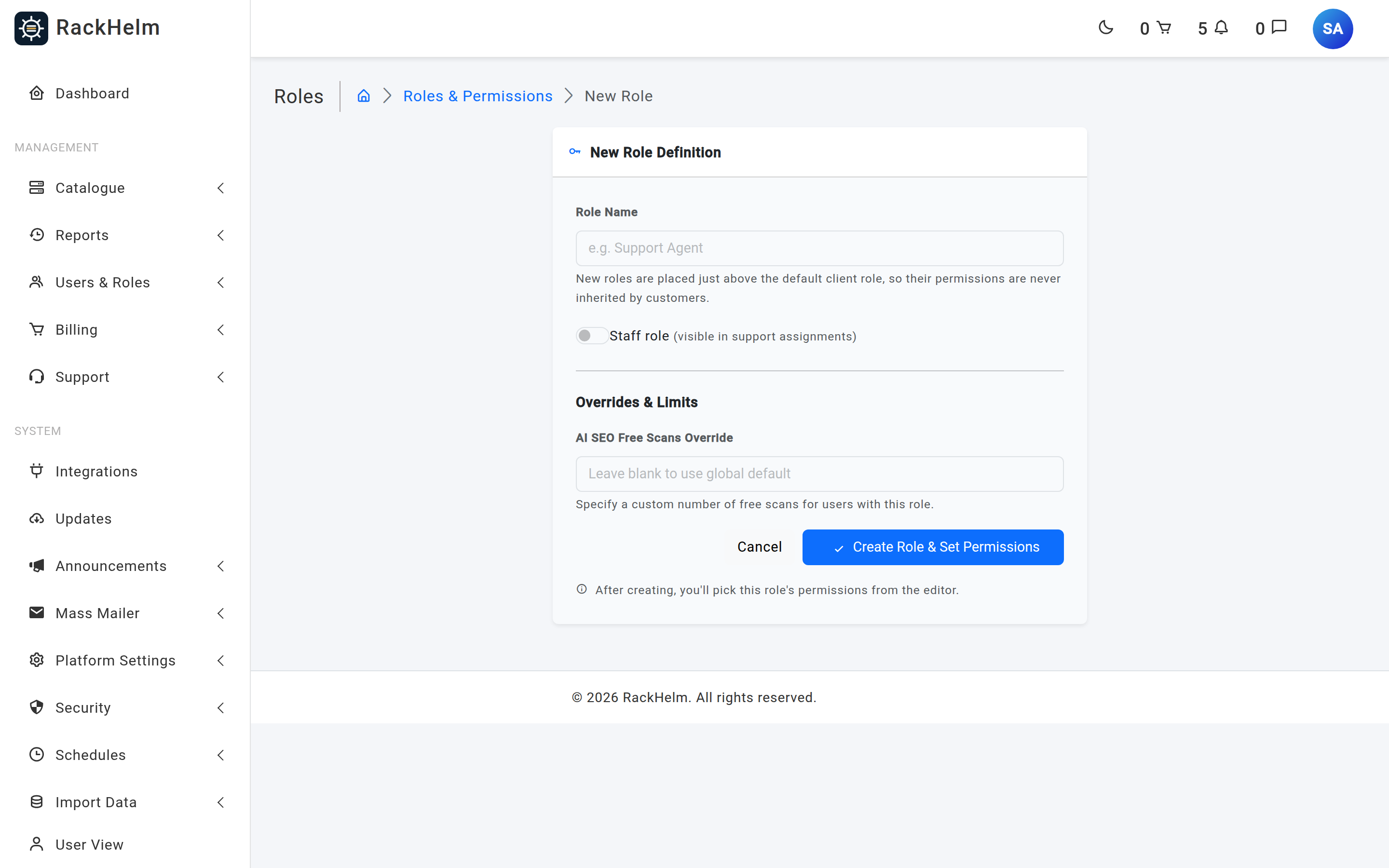Click the User View person icon
Image resolution: width=1389 pixels, height=868 pixels.
(37, 844)
